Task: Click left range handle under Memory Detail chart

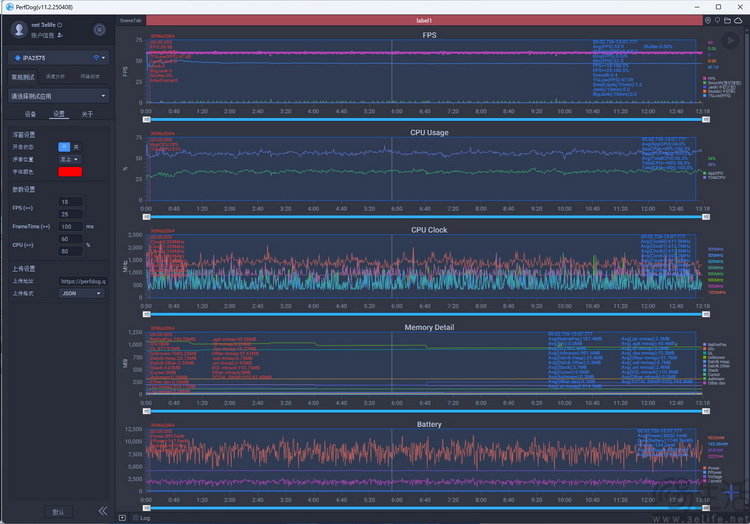Action: (147, 411)
